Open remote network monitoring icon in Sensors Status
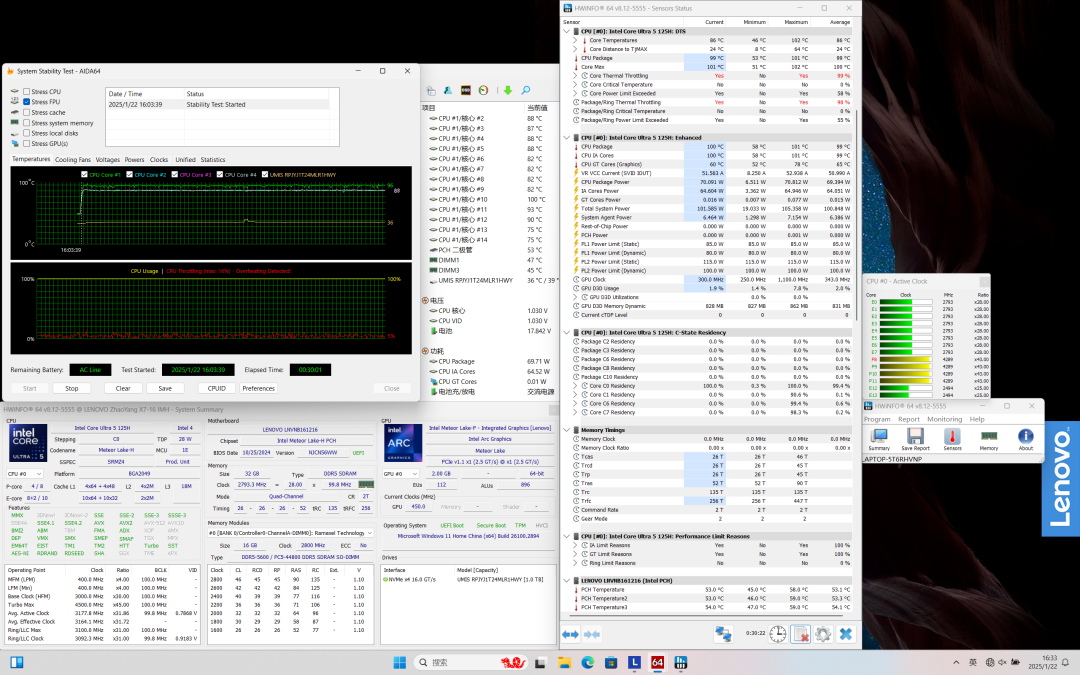1080x675 pixels. coord(723,634)
